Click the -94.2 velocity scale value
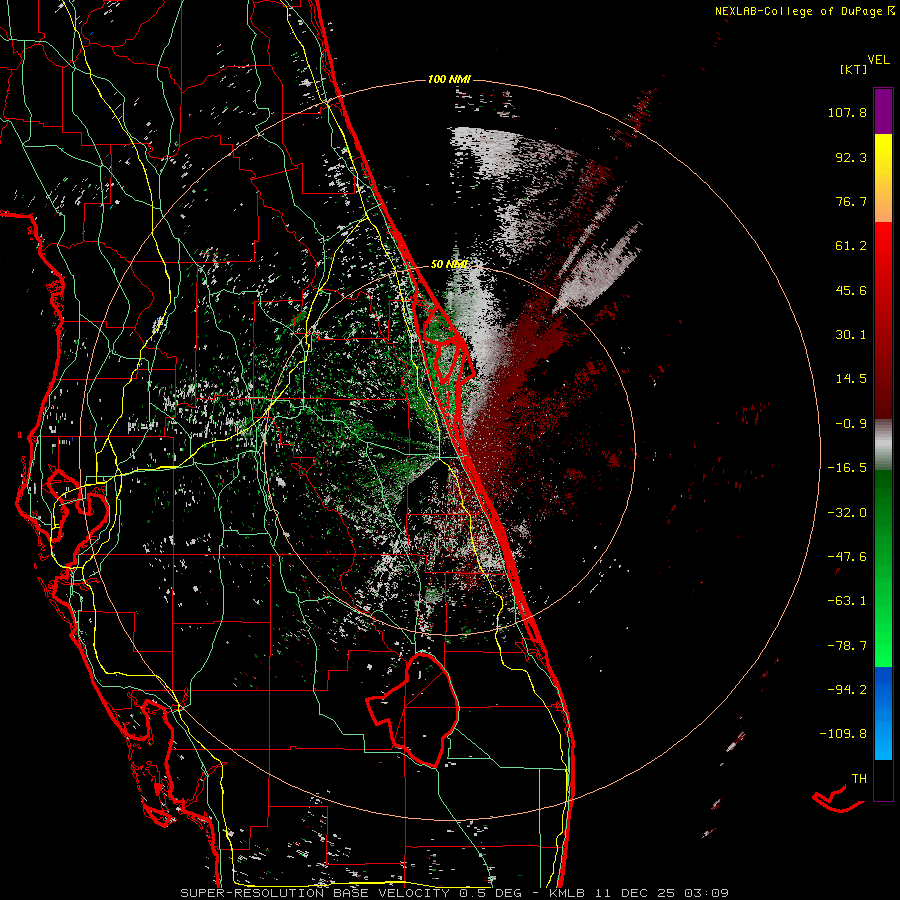 pyautogui.click(x=847, y=689)
